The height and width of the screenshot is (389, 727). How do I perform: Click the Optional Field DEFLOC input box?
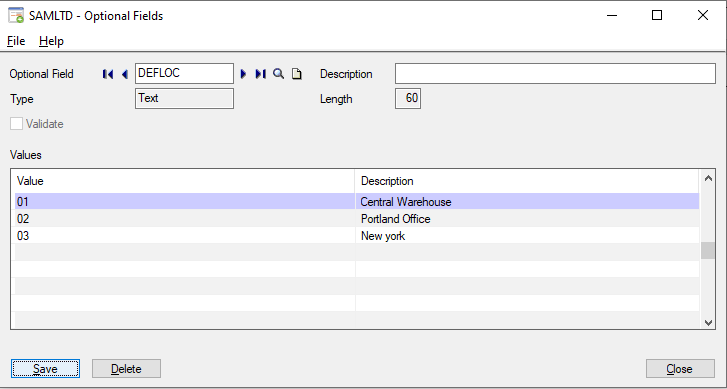pyautogui.click(x=184, y=74)
